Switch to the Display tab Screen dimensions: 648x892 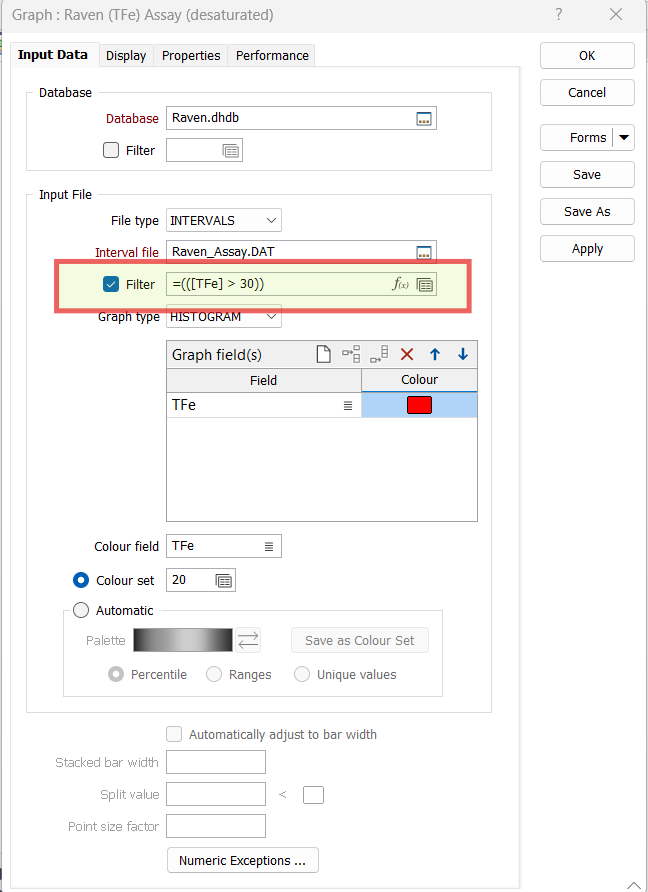[x=126, y=56]
